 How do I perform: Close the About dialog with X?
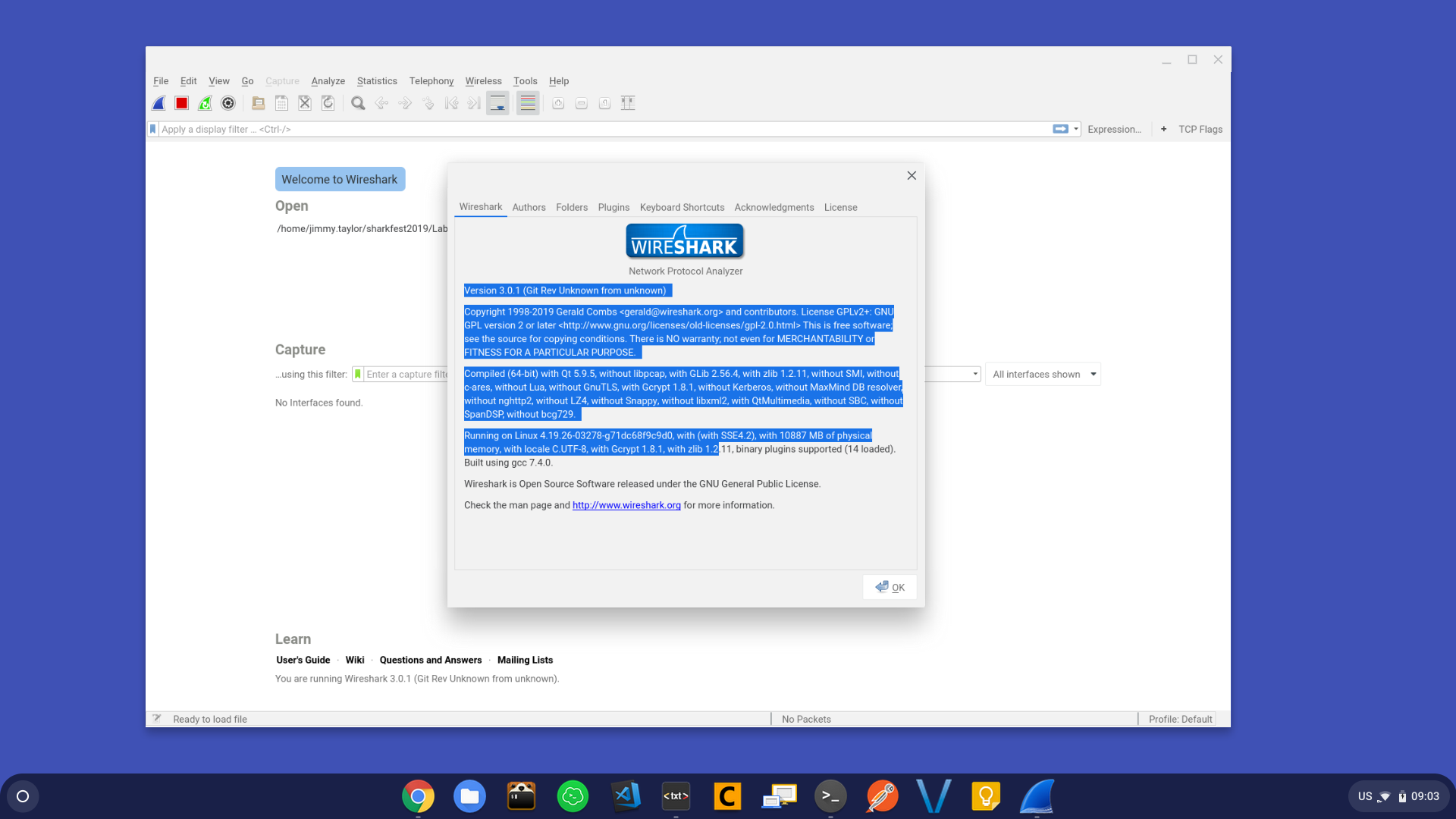[x=912, y=175]
